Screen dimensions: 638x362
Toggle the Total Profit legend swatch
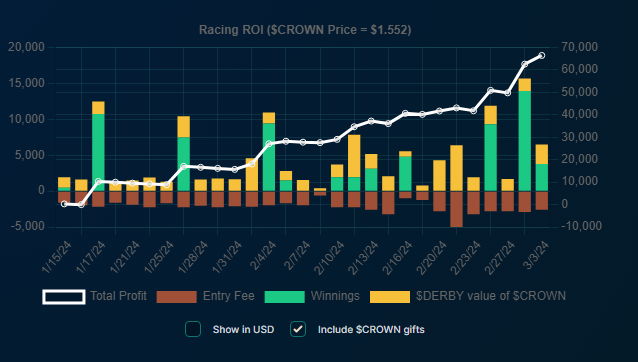pos(64,297)
